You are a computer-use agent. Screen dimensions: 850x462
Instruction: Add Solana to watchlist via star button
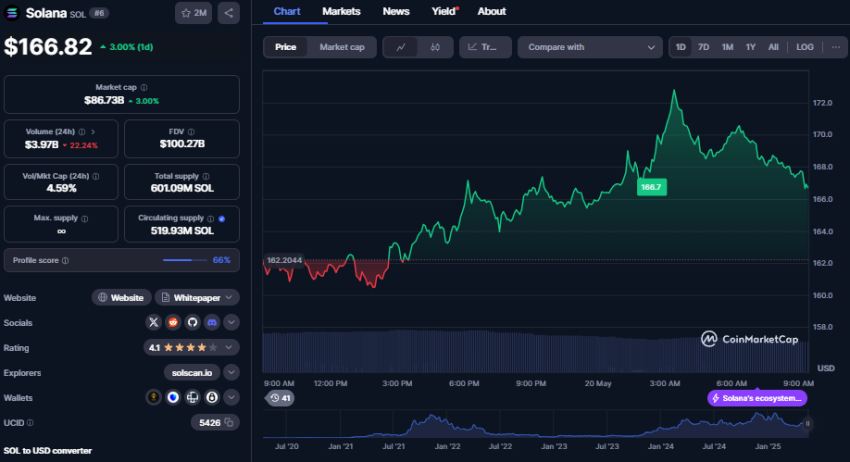point(193,13)
